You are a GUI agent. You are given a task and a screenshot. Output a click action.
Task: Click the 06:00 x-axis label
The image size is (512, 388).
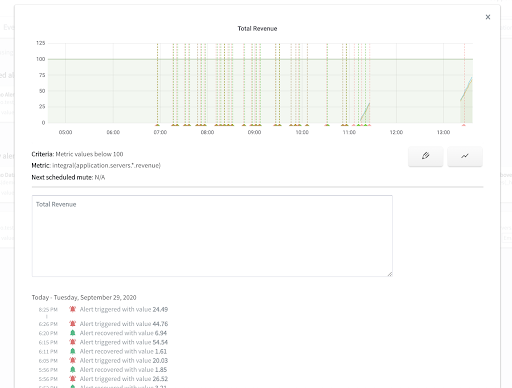tap(113, 132)
